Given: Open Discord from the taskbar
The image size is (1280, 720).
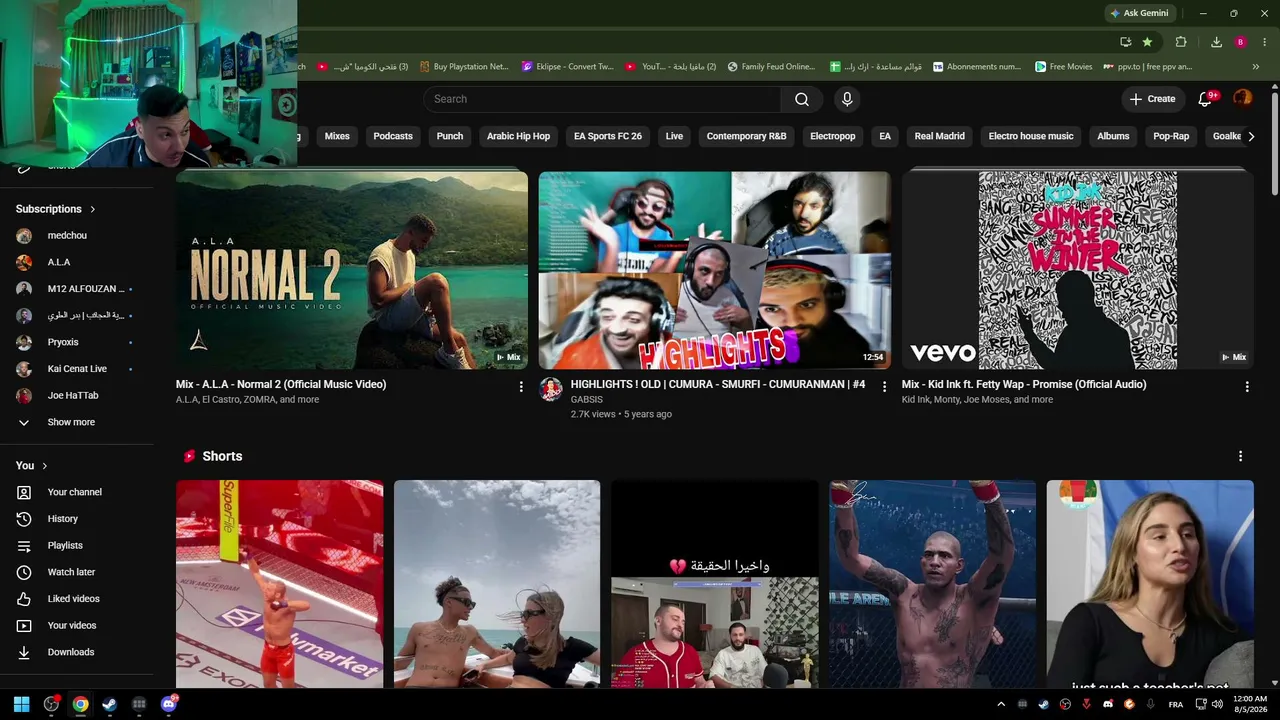Looking at the screenshot, I should tap(168, 704).
